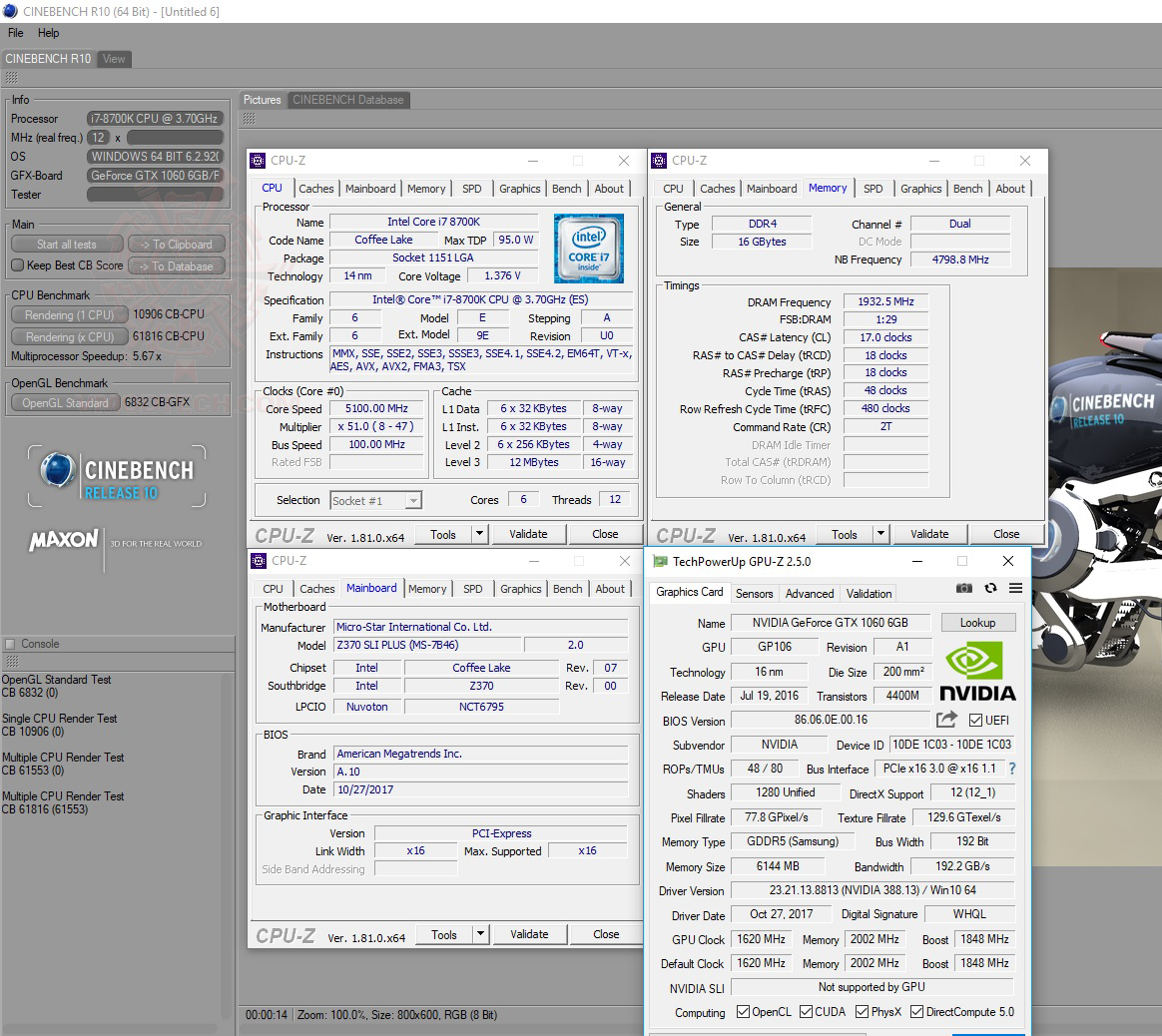Click the question mark next to Bus Interface
1162x1036 pixels.
click(1011, 769)
